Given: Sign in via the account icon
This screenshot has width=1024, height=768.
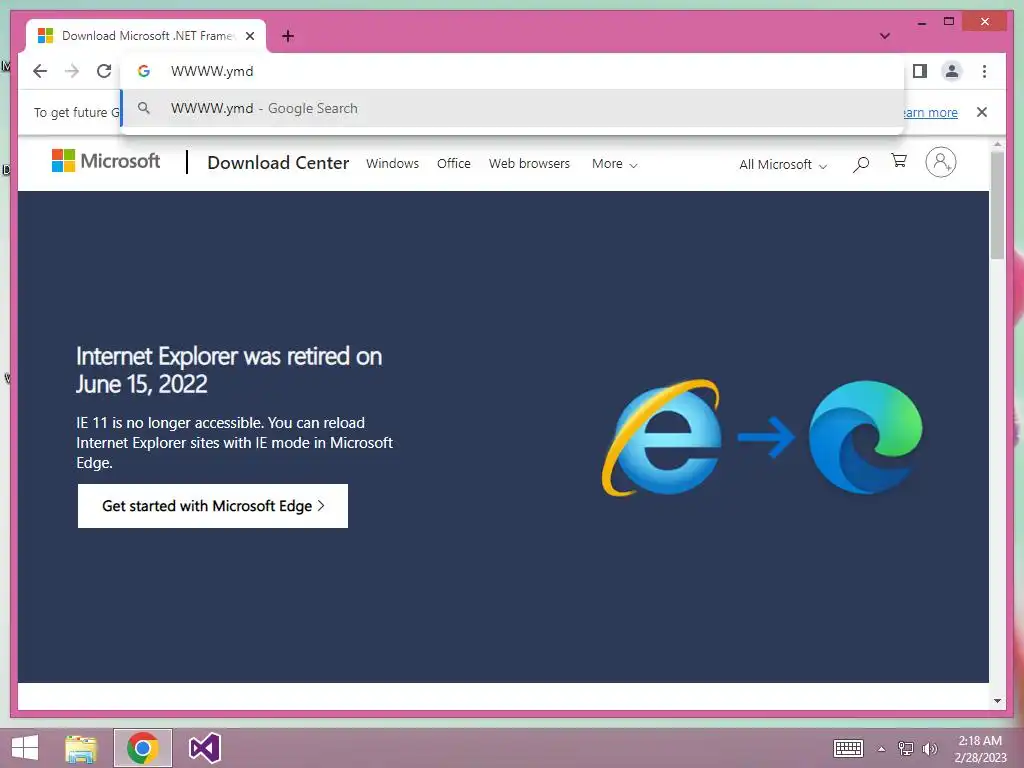Looking at the screenshot, I should (940, 162).
